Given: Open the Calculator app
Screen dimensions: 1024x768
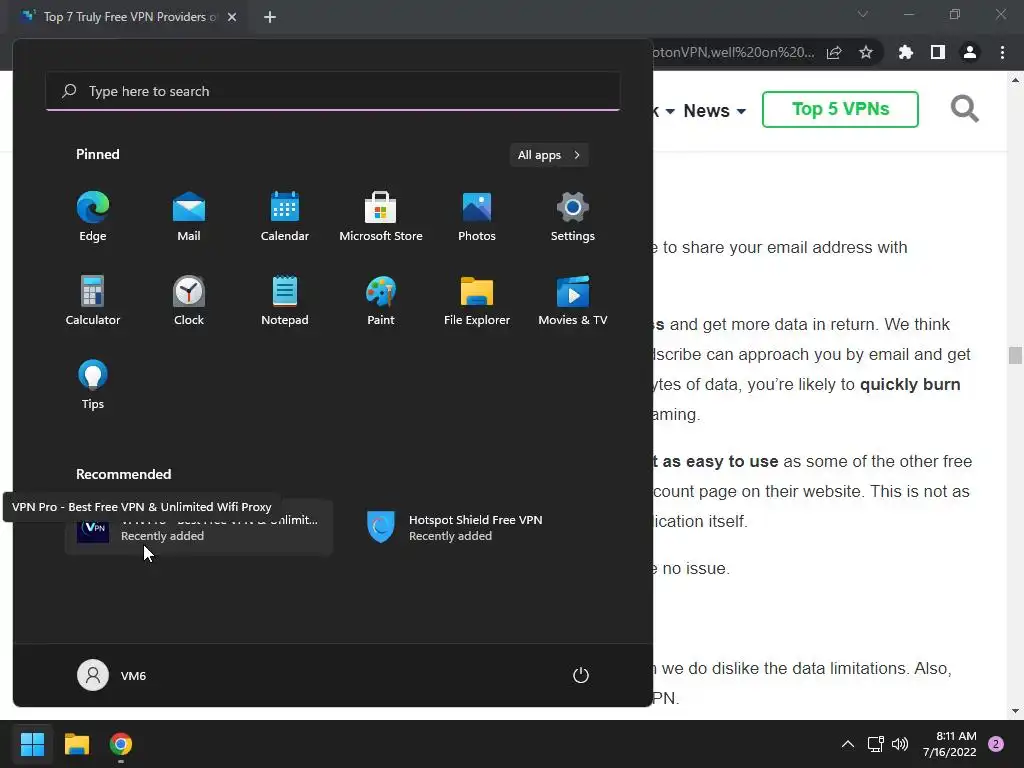Looking at the screenshot, I should [x=93, y=300].
